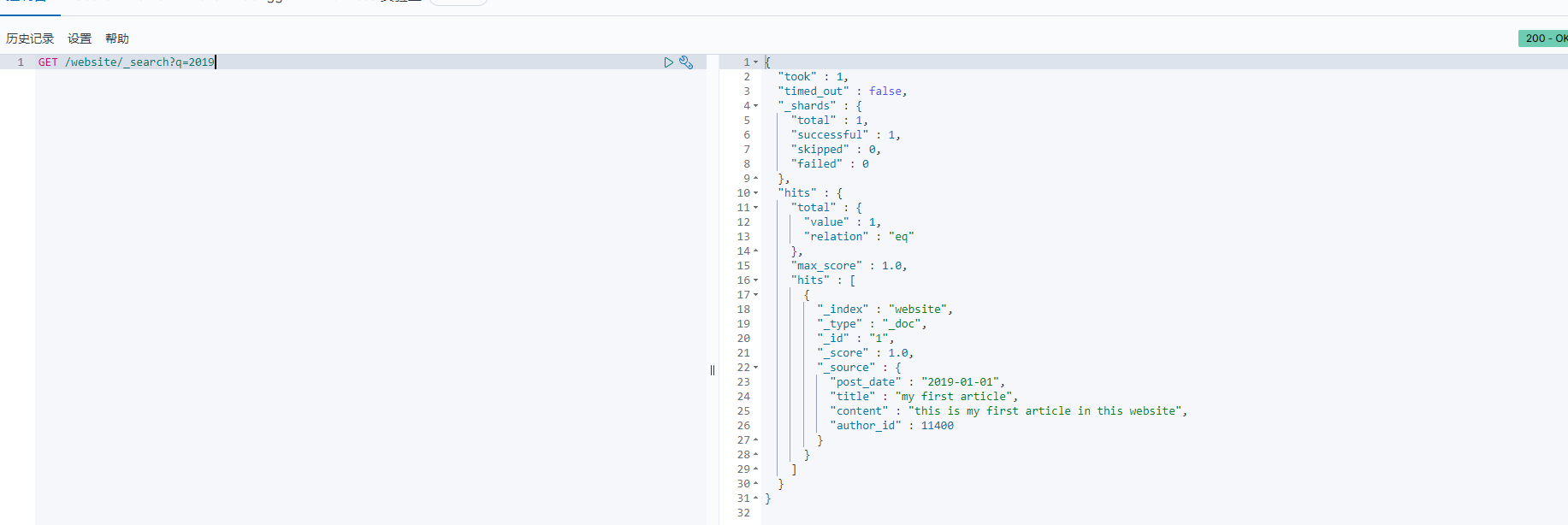Toggle fold marker at line 28
This screenshot has width=1568, height=525.
[x=756, y=455]
